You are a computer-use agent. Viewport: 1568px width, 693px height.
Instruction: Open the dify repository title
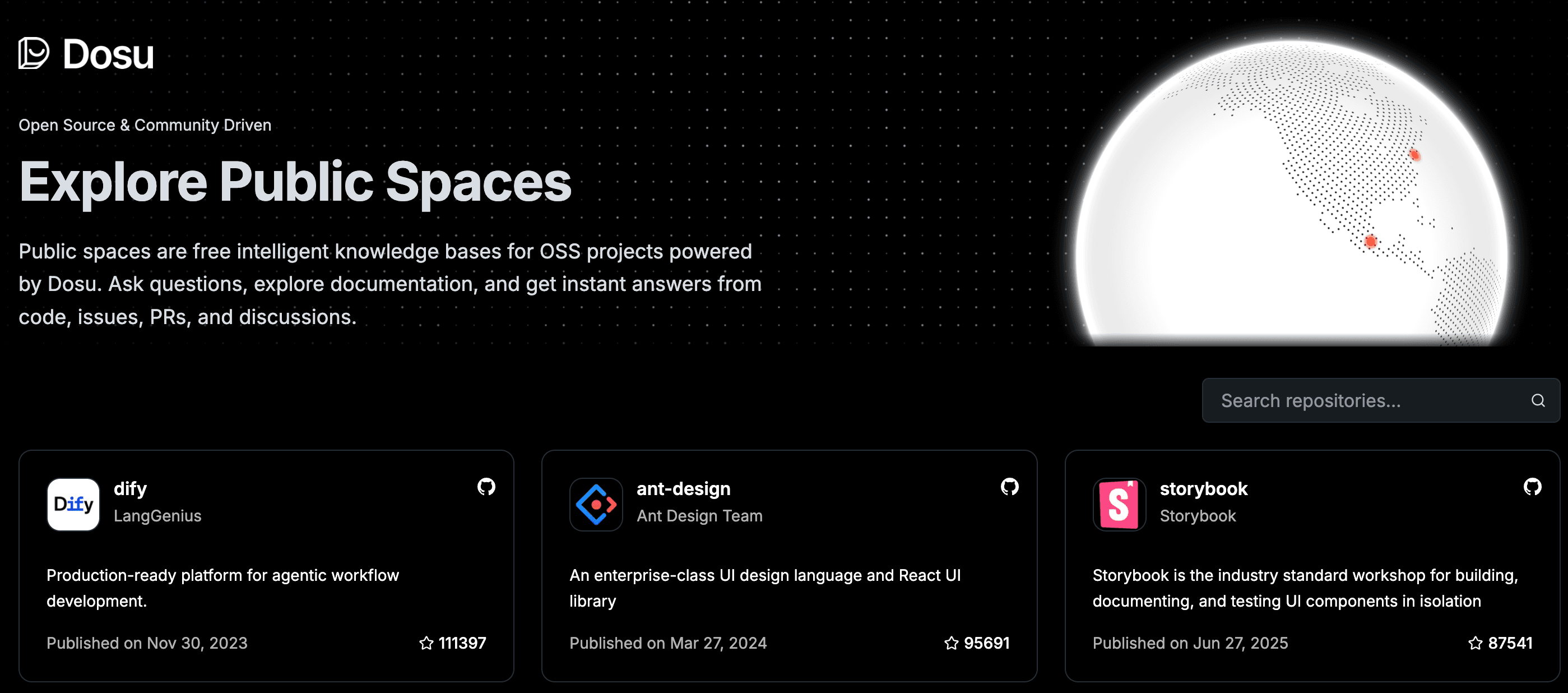tap(130, 488)
